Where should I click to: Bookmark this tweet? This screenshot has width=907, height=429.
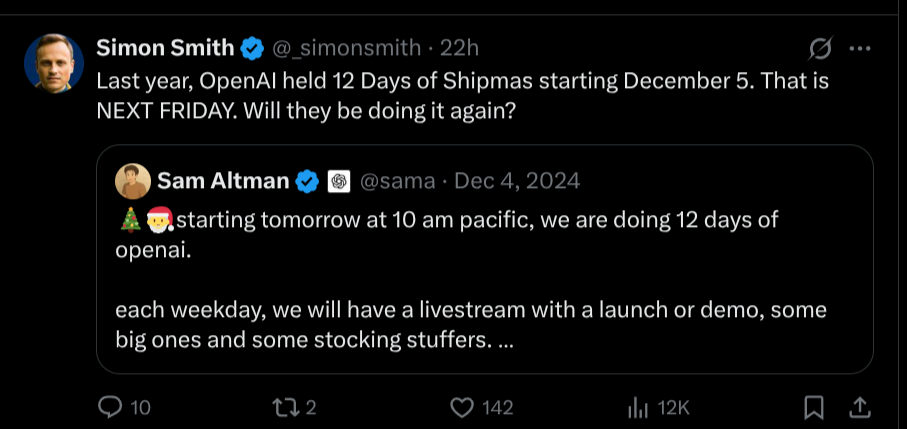click(814, 407)
